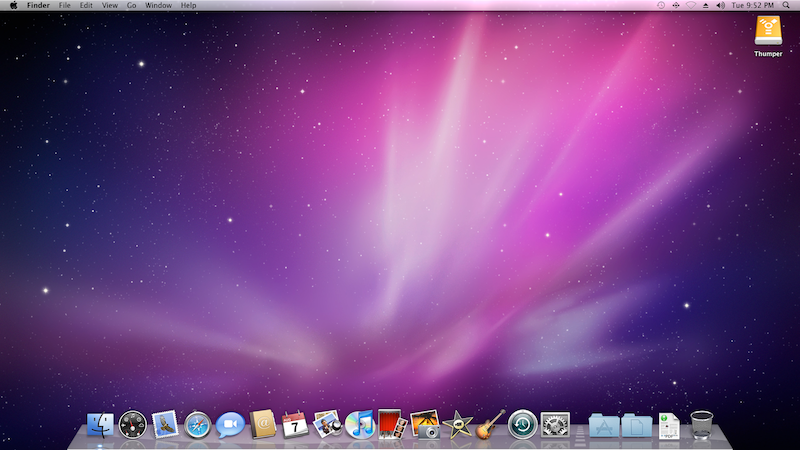Screen dimensions: 800x450
Task: Click the Trash in the dock
Action: coord(702,425)
